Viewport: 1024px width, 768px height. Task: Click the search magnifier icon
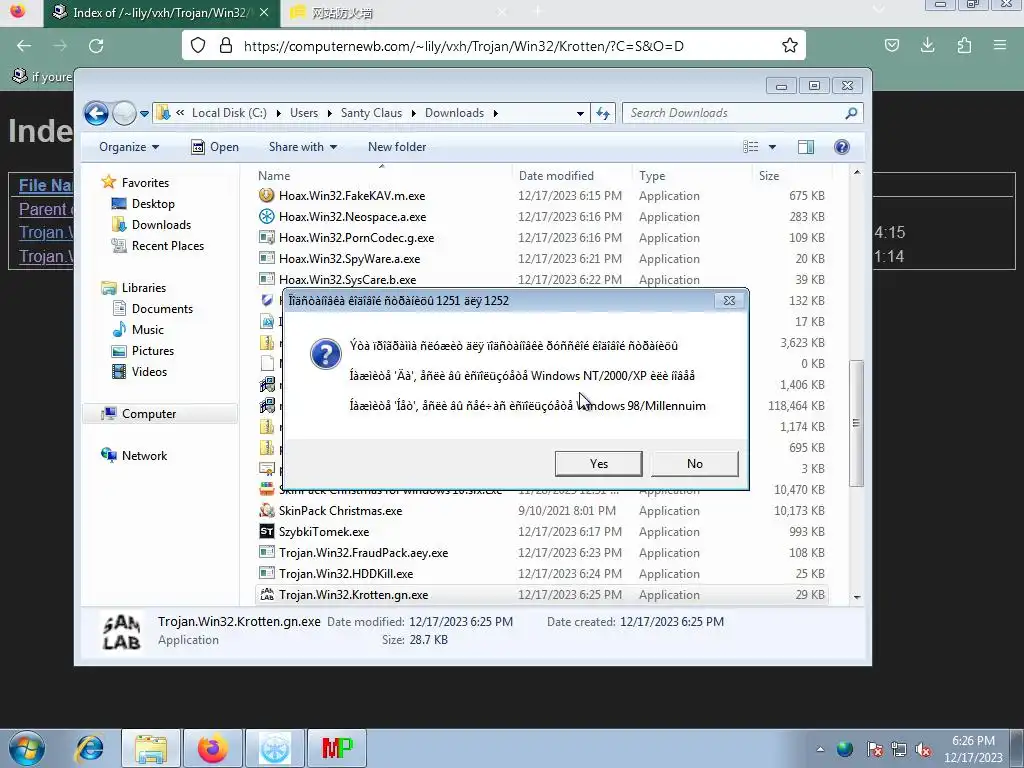(851, 114)
